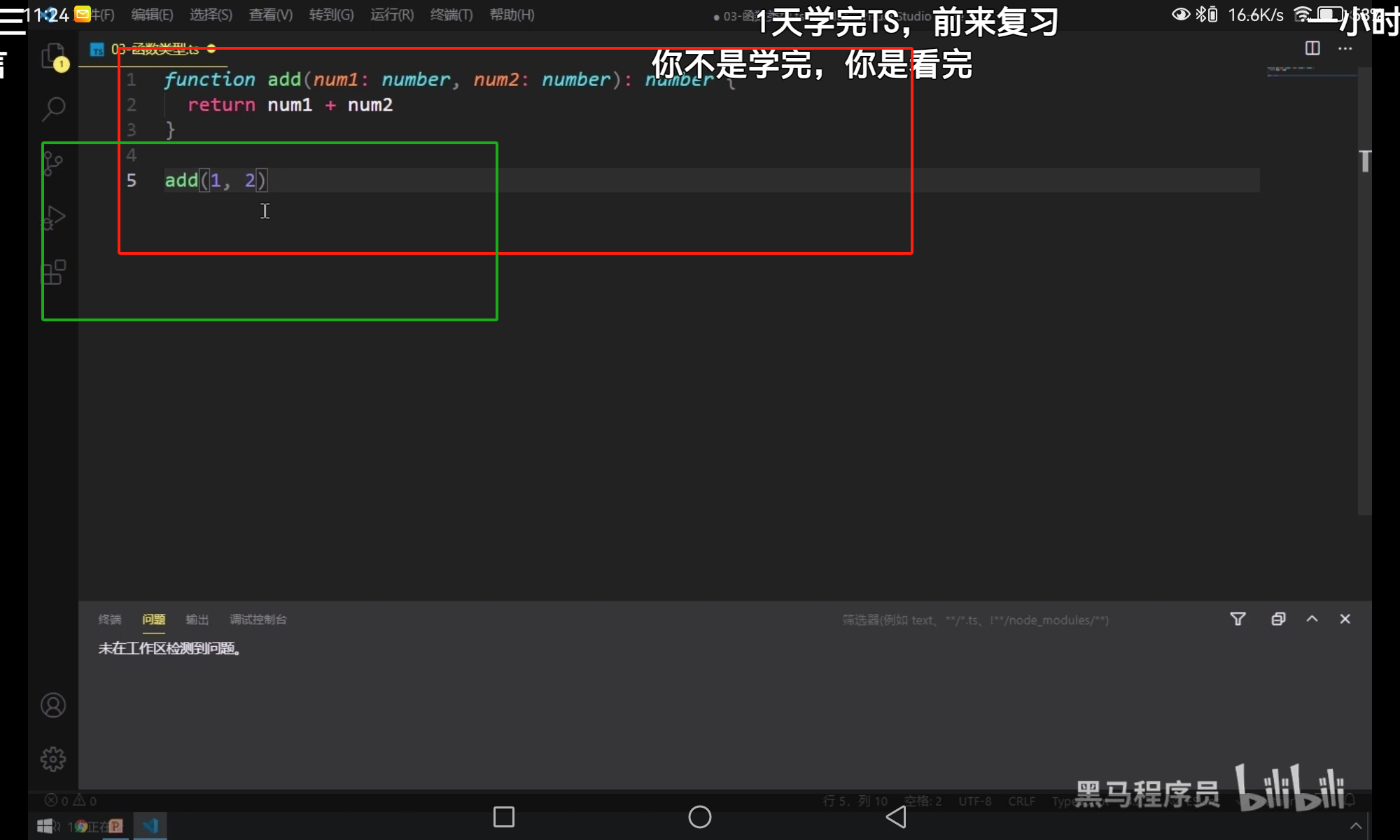The height and width of the screenshot is (840, 1400).
Task: Switch to the 输出 panel tab
Action: (197, 619)
